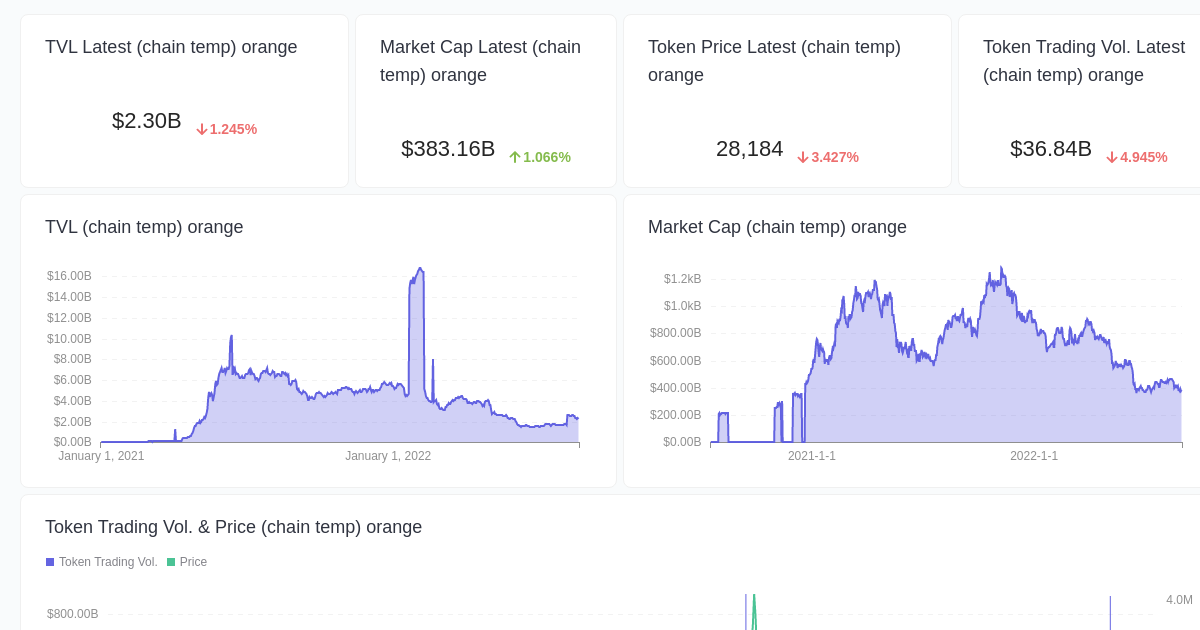Click the purple legend square for Token Trading Vol.

click(x=49, y=562)
